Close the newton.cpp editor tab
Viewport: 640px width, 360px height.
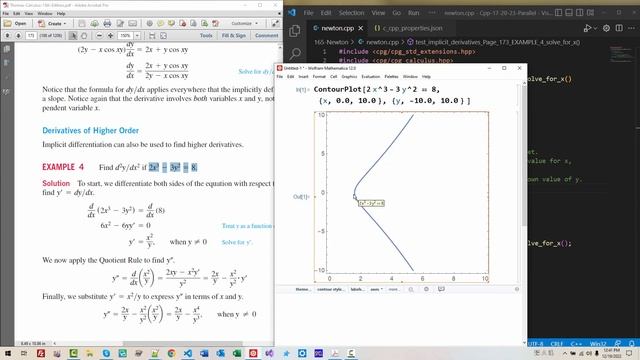click(360, 28)
